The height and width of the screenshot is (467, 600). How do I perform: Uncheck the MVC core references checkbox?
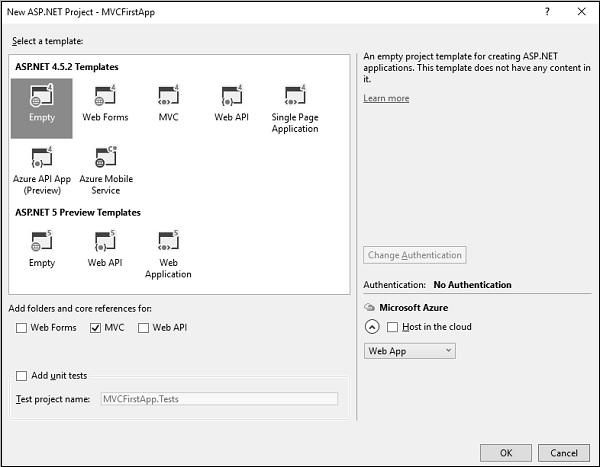pos(95,328)
